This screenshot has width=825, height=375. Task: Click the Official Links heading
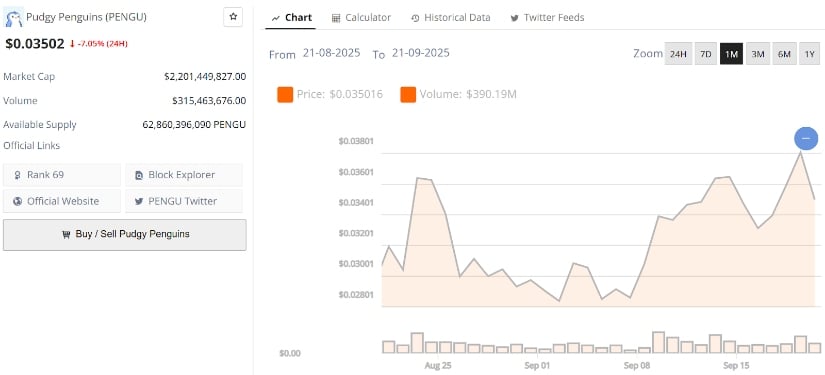tap(32, 146)
